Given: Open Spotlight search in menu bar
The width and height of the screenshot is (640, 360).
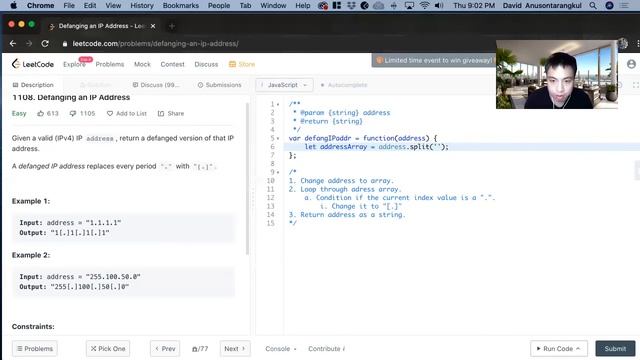Looking at the screenshot, I should tap(593, 5).
